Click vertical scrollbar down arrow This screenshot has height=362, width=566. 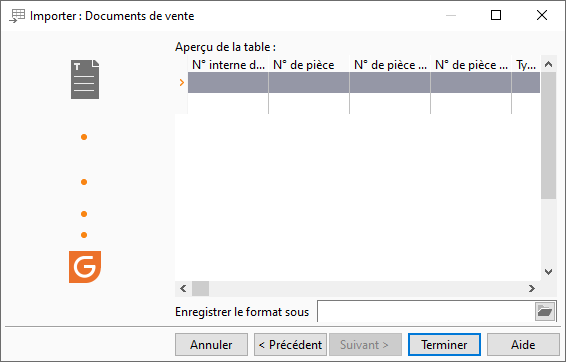548,272
